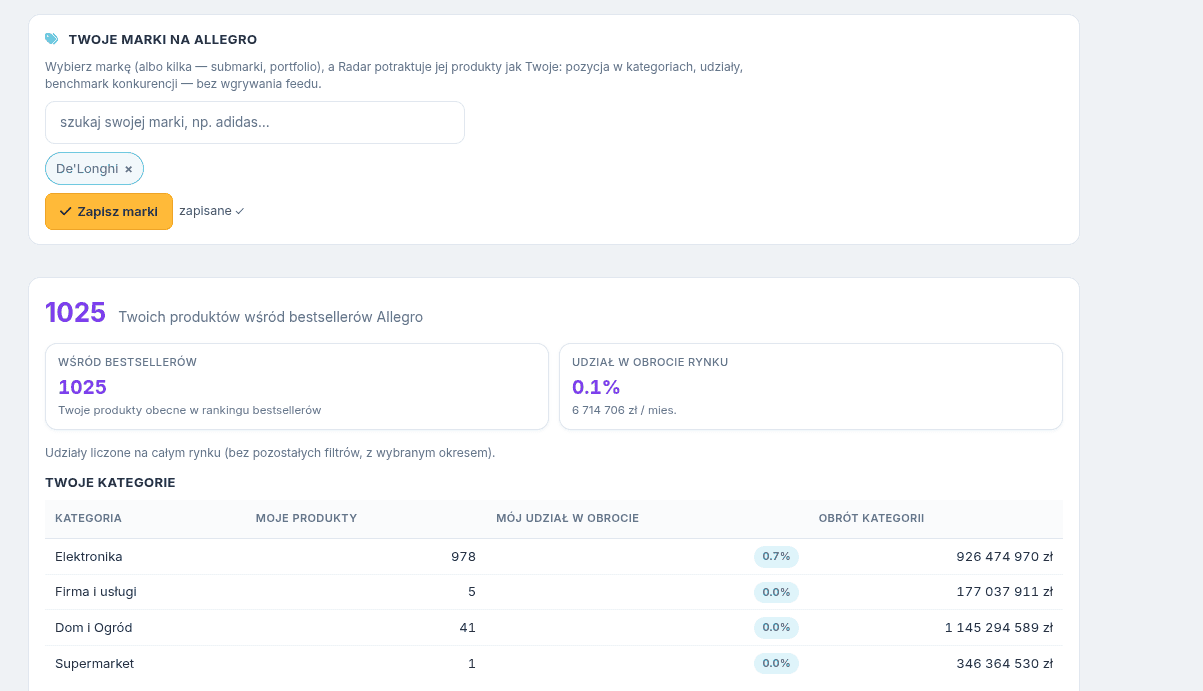Select the "Dom i Ogród" category name
Viewport: 1203px width, 691px height.
pos(94,628)
